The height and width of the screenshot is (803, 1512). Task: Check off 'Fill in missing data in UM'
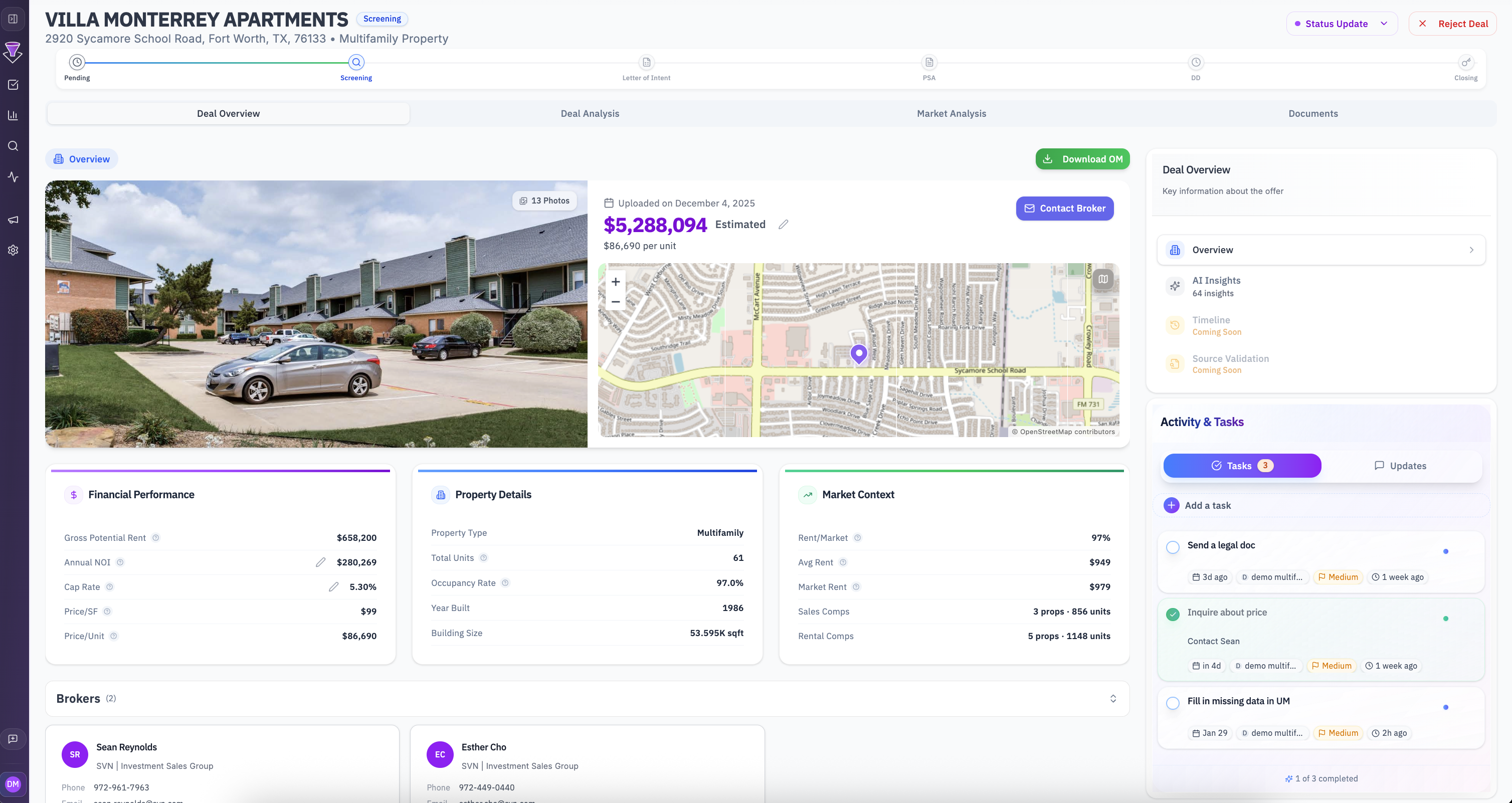(x=1173, y=703)
